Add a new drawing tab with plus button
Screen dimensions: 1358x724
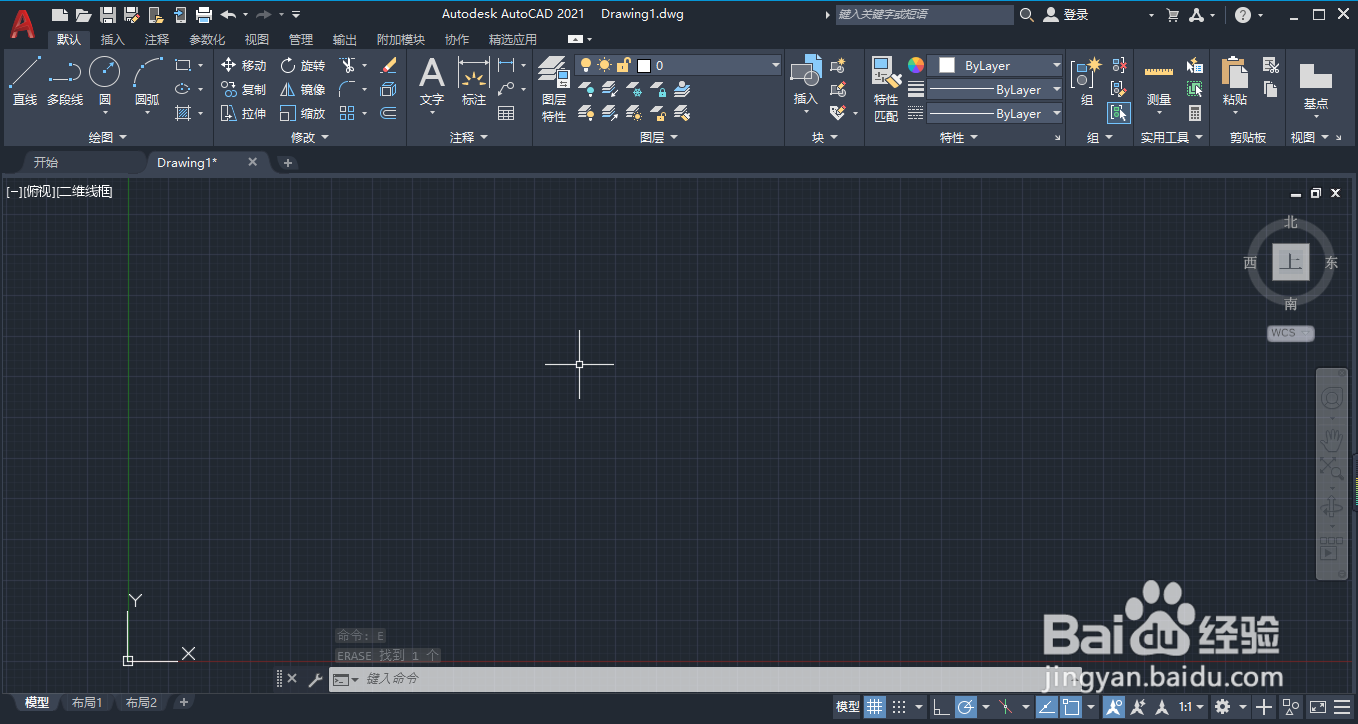(288, 162)
